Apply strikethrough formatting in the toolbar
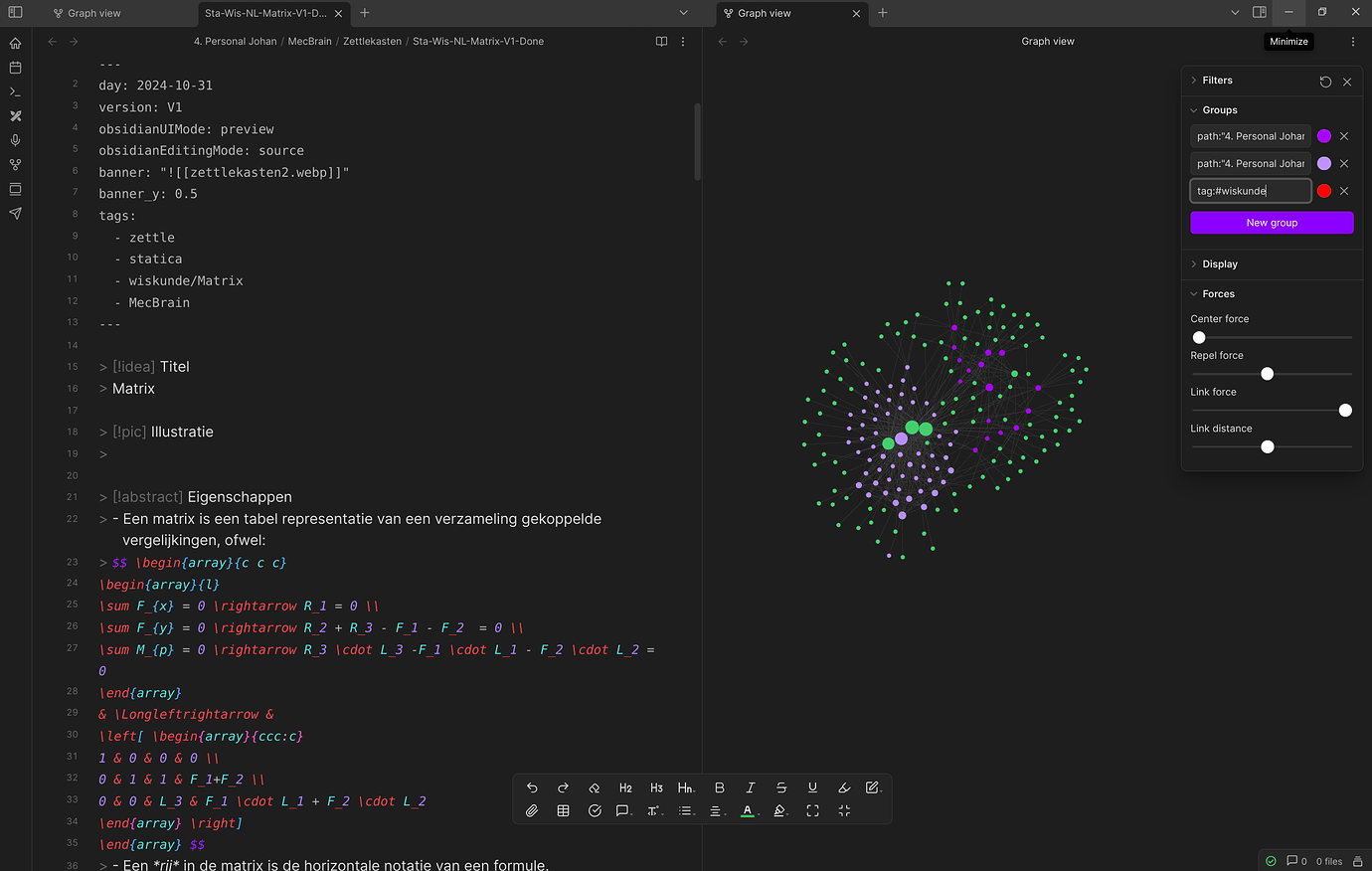The height and width of the screenshot is (871, 1372). (x=780, y=786)
